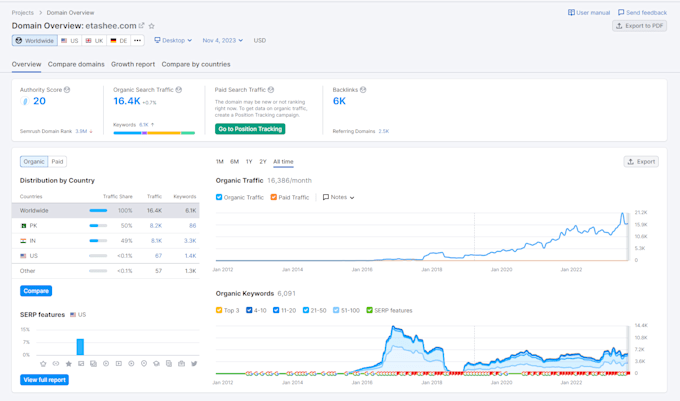This screenshot has height=401, width=680.
Task: Click the blue SERP features bar
Action: tap(80, 347)
